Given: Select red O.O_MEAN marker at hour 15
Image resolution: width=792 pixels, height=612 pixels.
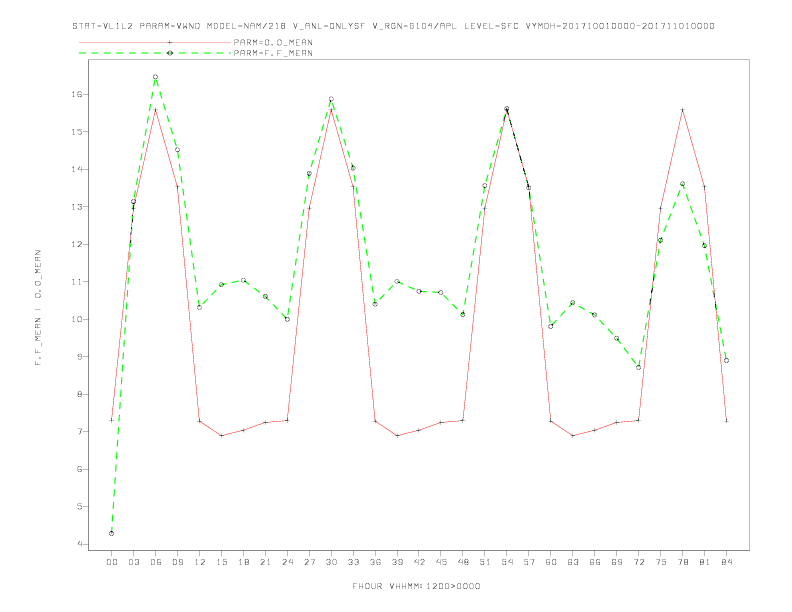Looking at the screenshot, I should (x=221, y=435).
